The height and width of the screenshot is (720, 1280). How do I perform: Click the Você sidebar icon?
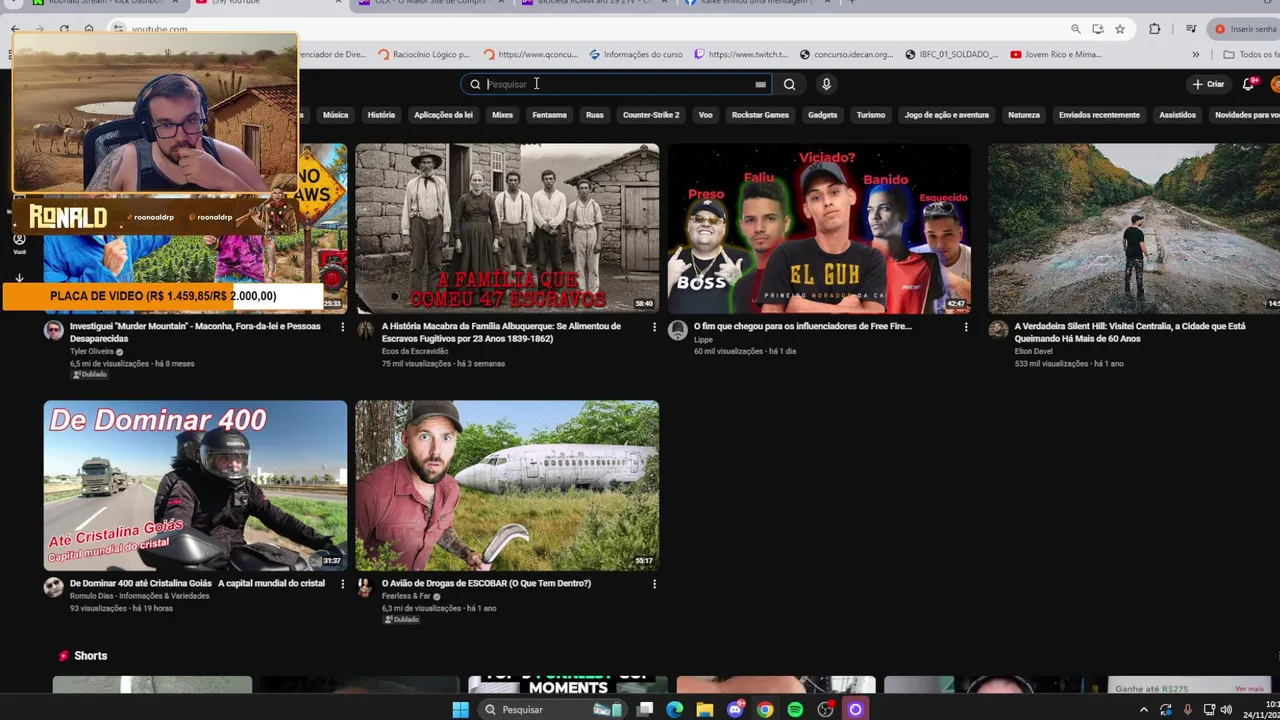[19, 243]
